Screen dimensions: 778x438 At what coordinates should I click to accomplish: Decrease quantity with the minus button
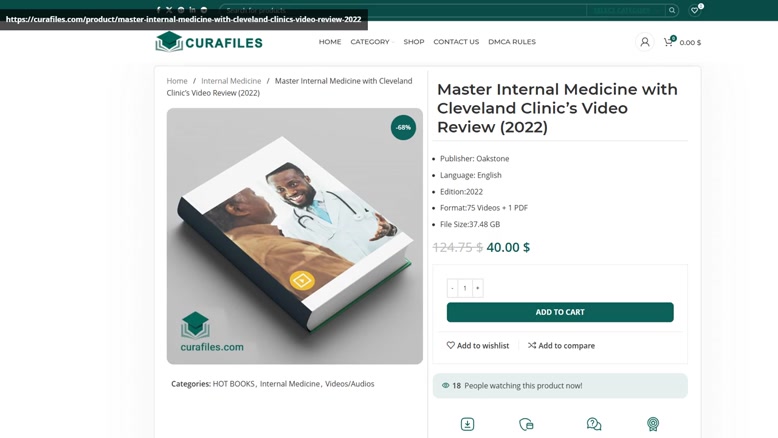tap(453, 288)
